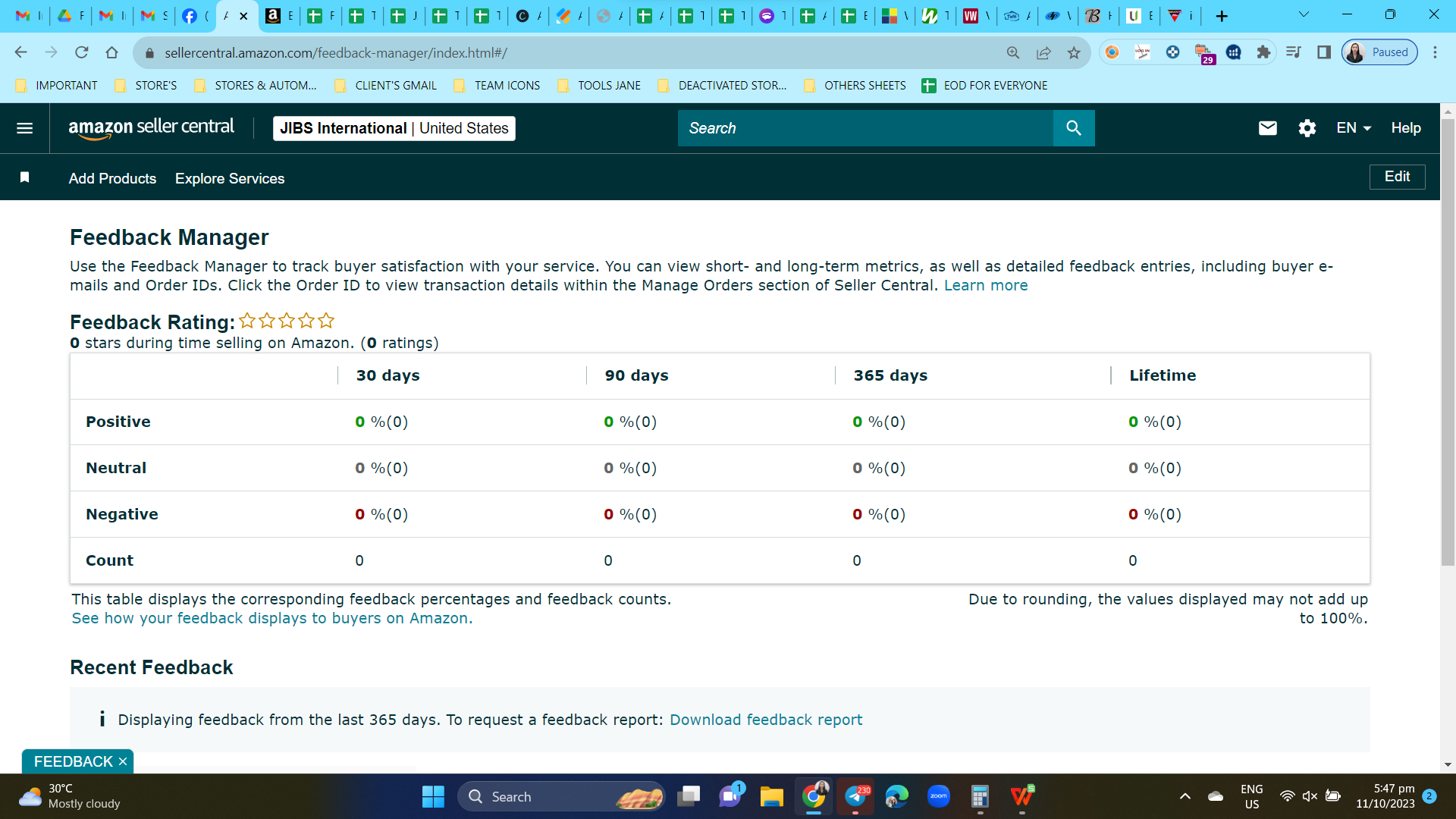Open the Windows Start menu

click(x=433, y=796)
